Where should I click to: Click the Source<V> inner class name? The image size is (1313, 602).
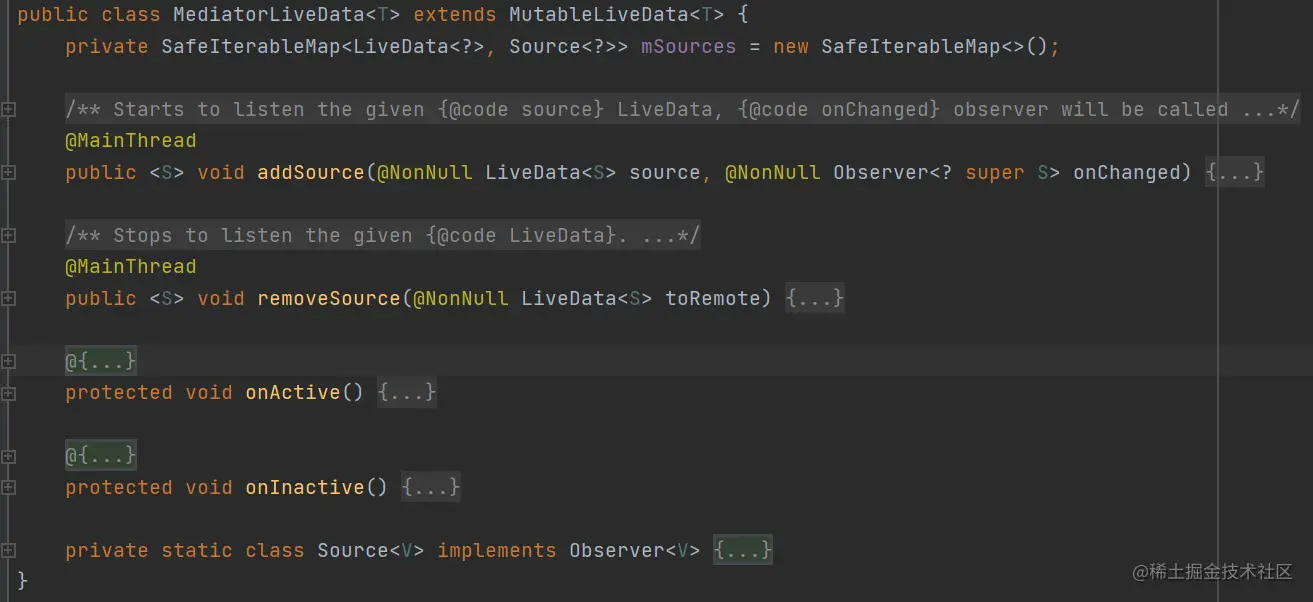point(371,551)
